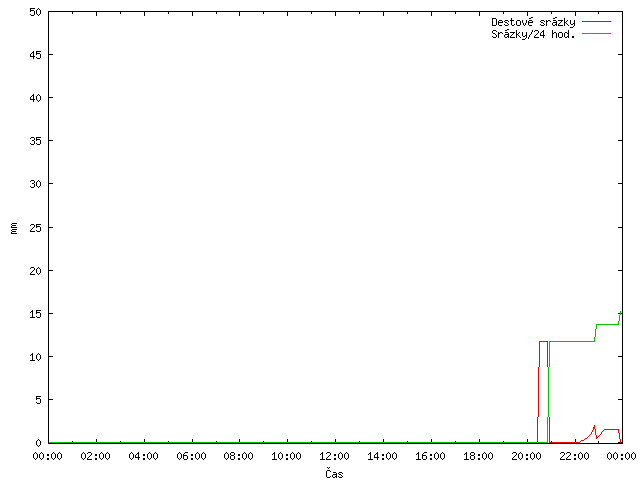Viewport: 640px width, 480px height.
Task: Click the 50 y-axis label
Action: (x=36, y=12)
